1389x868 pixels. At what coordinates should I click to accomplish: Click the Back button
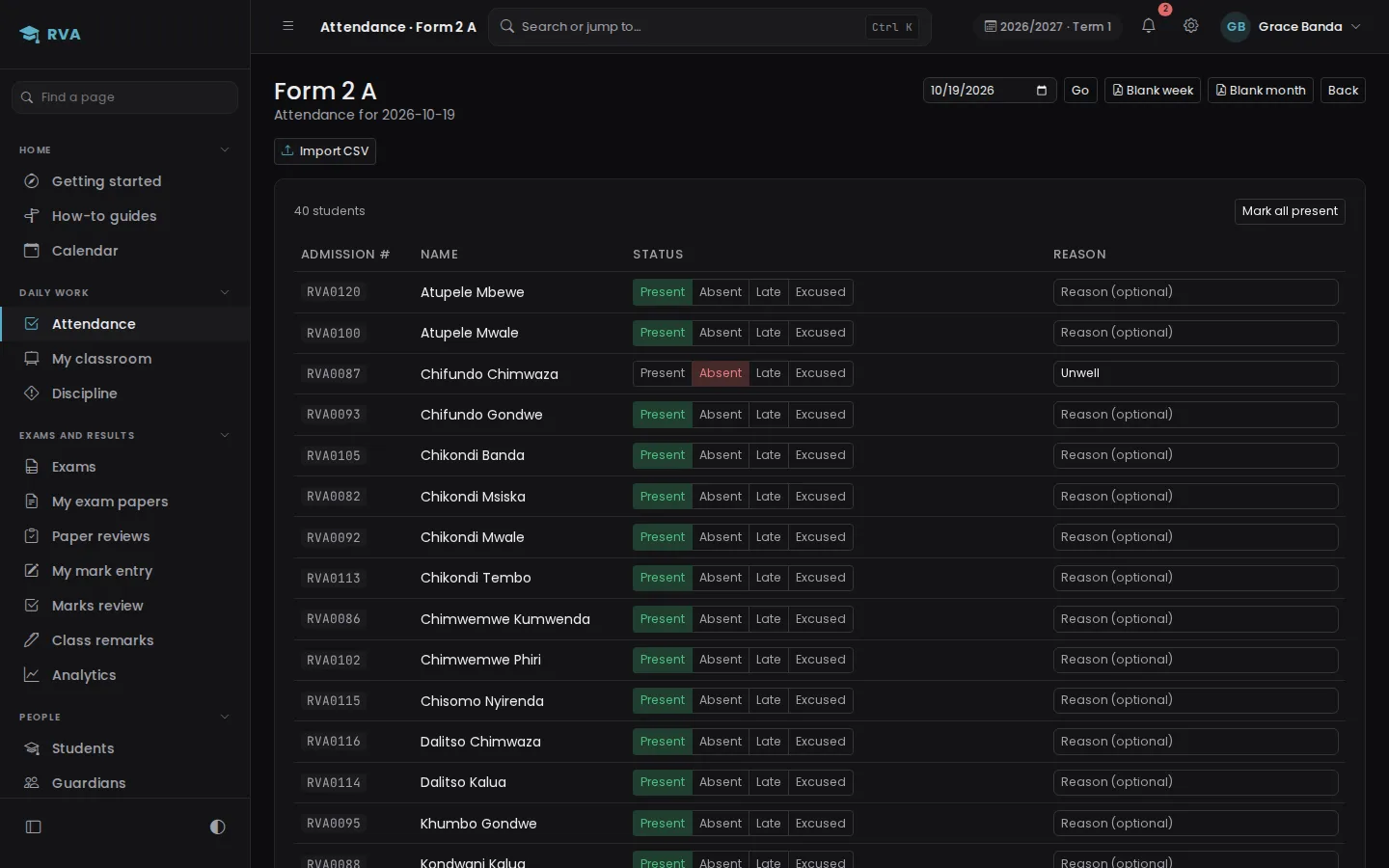1343,91
